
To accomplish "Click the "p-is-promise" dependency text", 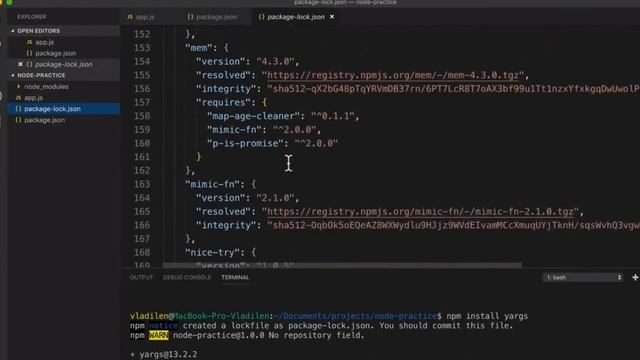I will pos(245,144).
